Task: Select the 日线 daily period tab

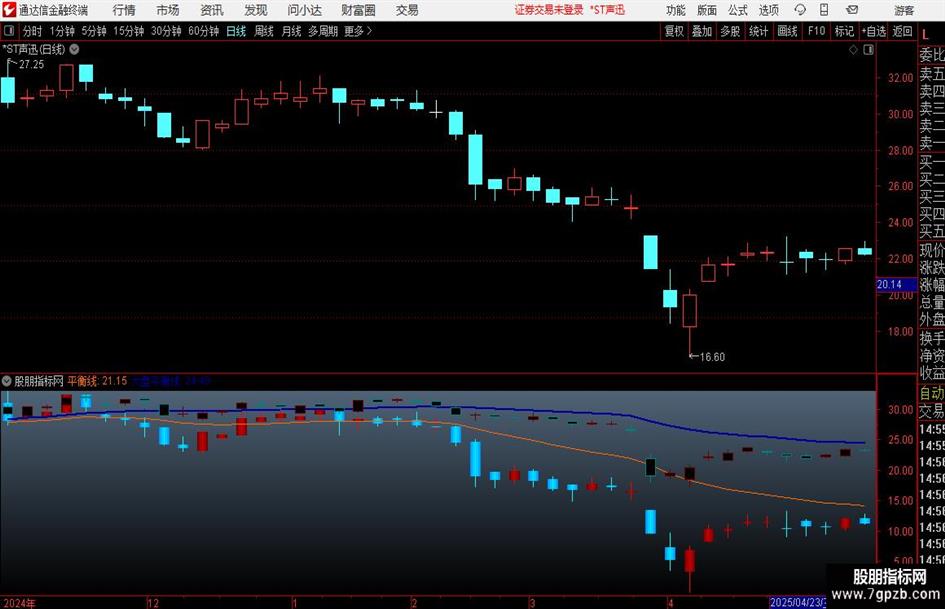Action: (236, 31)
